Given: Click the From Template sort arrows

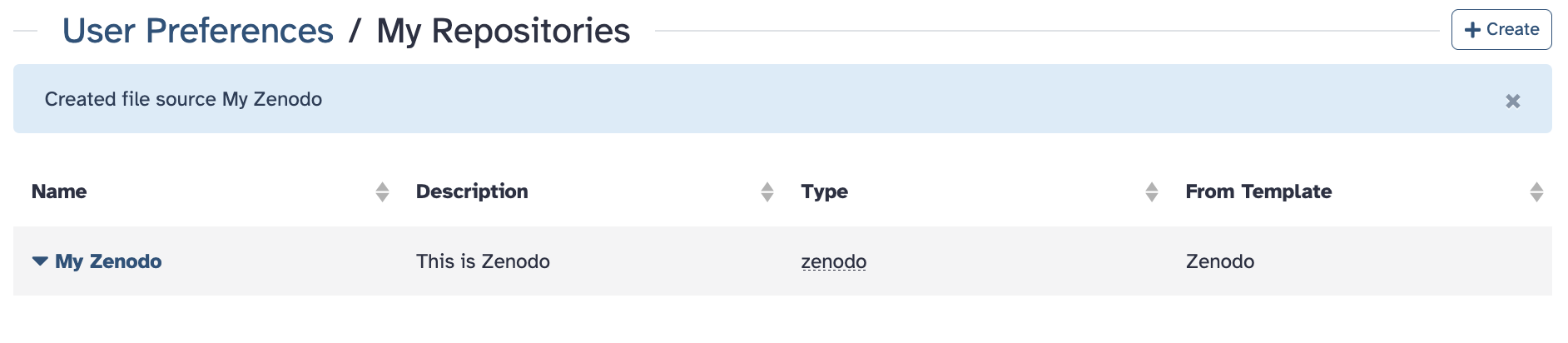Looking at the screenshot, I should tap(1536, 192).
